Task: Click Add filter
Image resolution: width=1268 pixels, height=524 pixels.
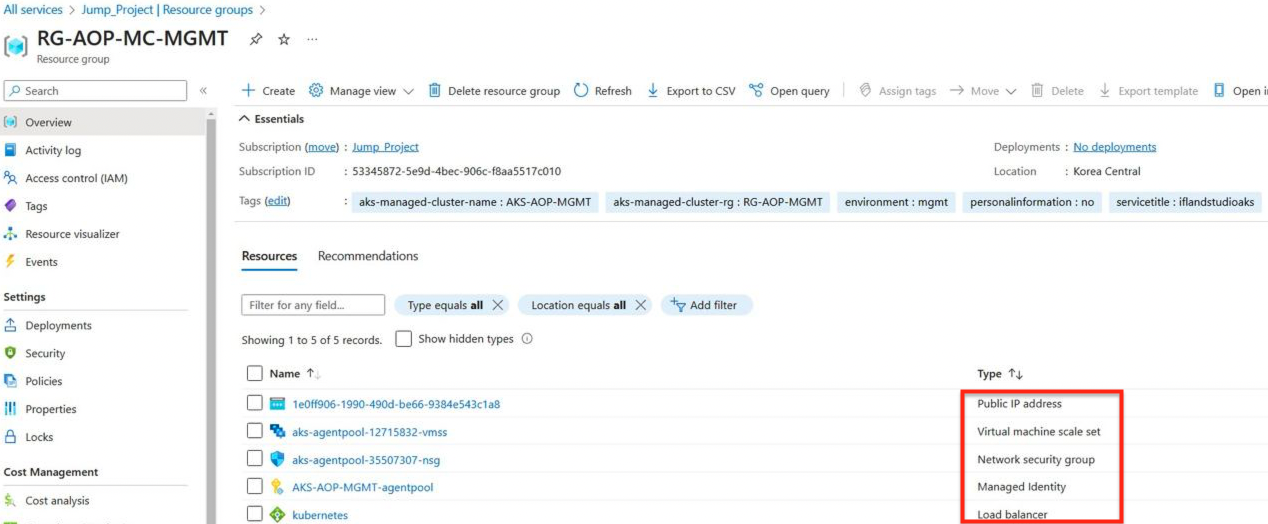Action: 706,305
